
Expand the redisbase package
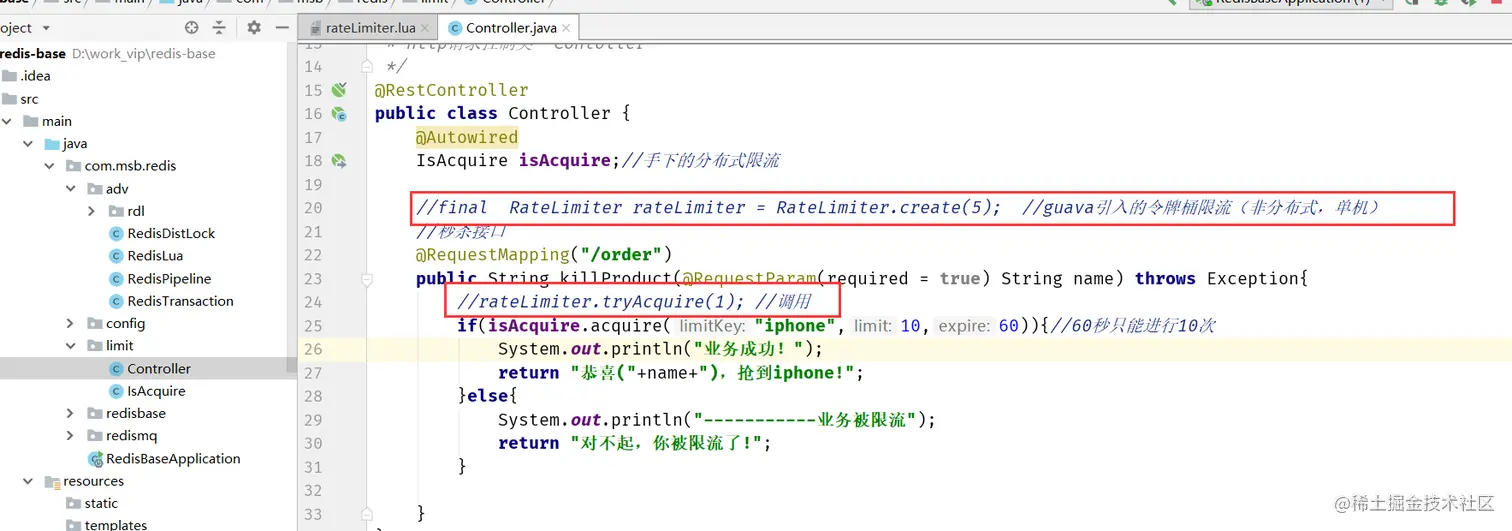pos(70,413)
